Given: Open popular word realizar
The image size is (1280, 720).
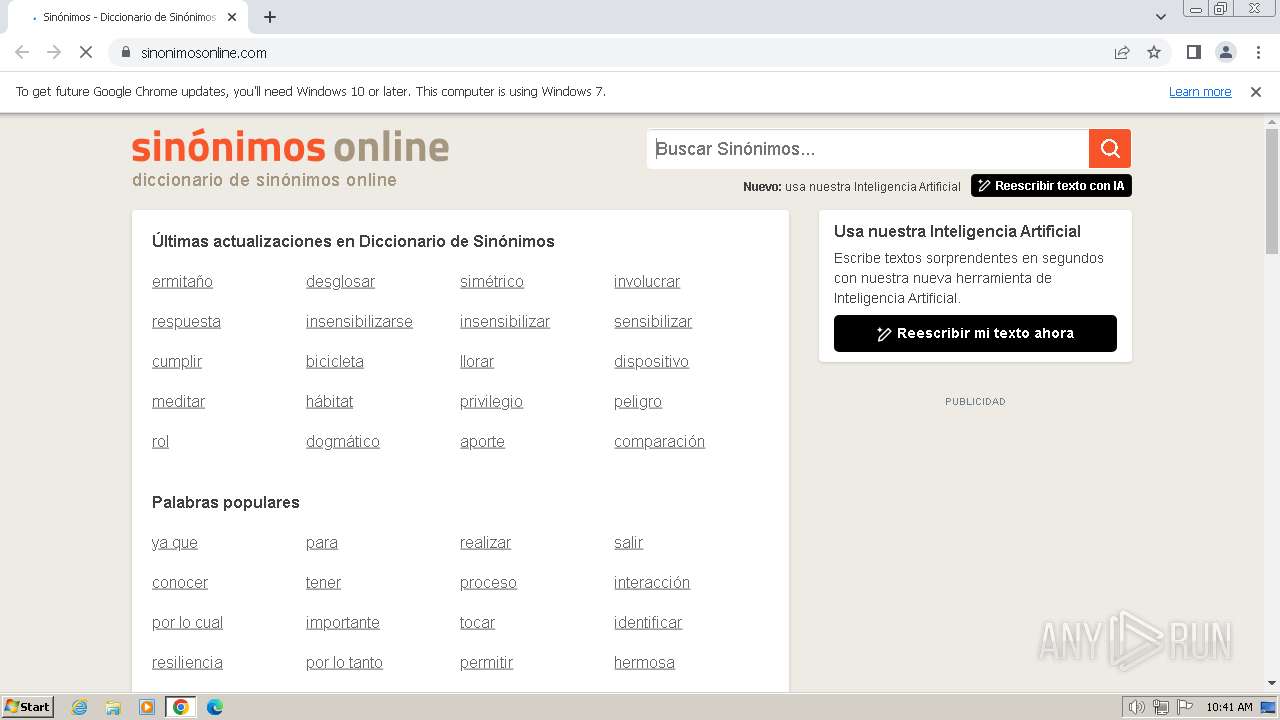Looking at the screenshot, I should click(x=485, y=543).
